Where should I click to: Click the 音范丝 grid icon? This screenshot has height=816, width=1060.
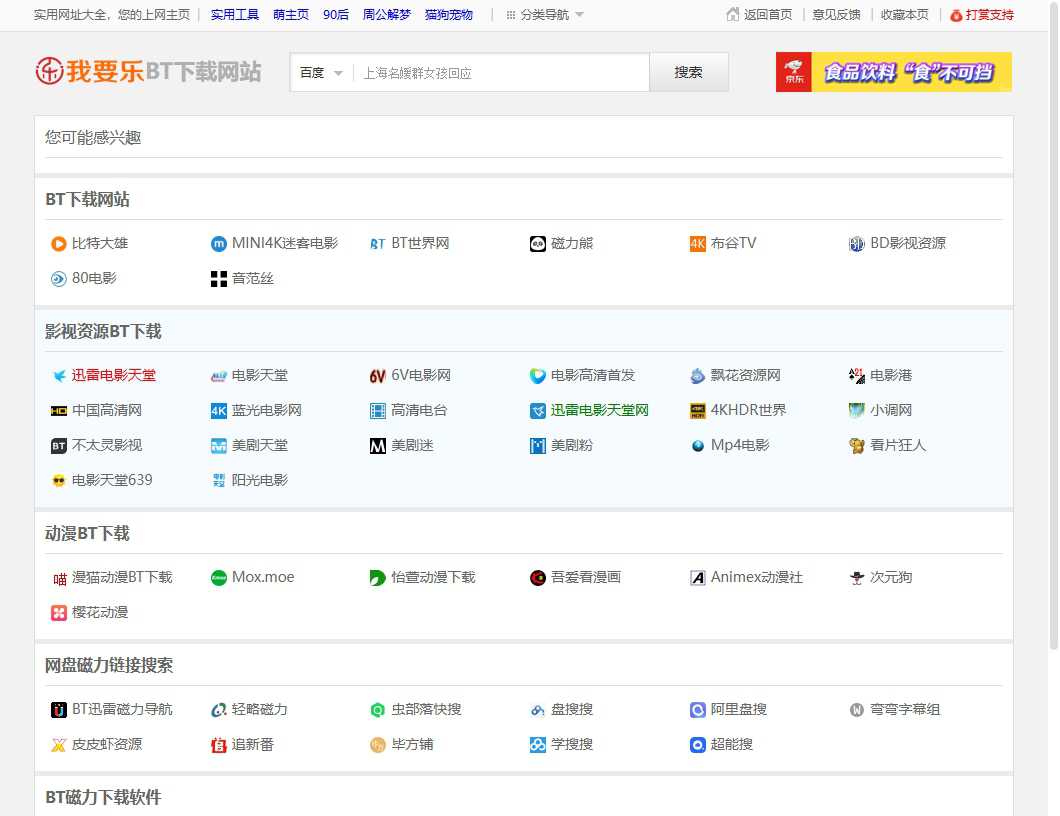pos(218,279)
